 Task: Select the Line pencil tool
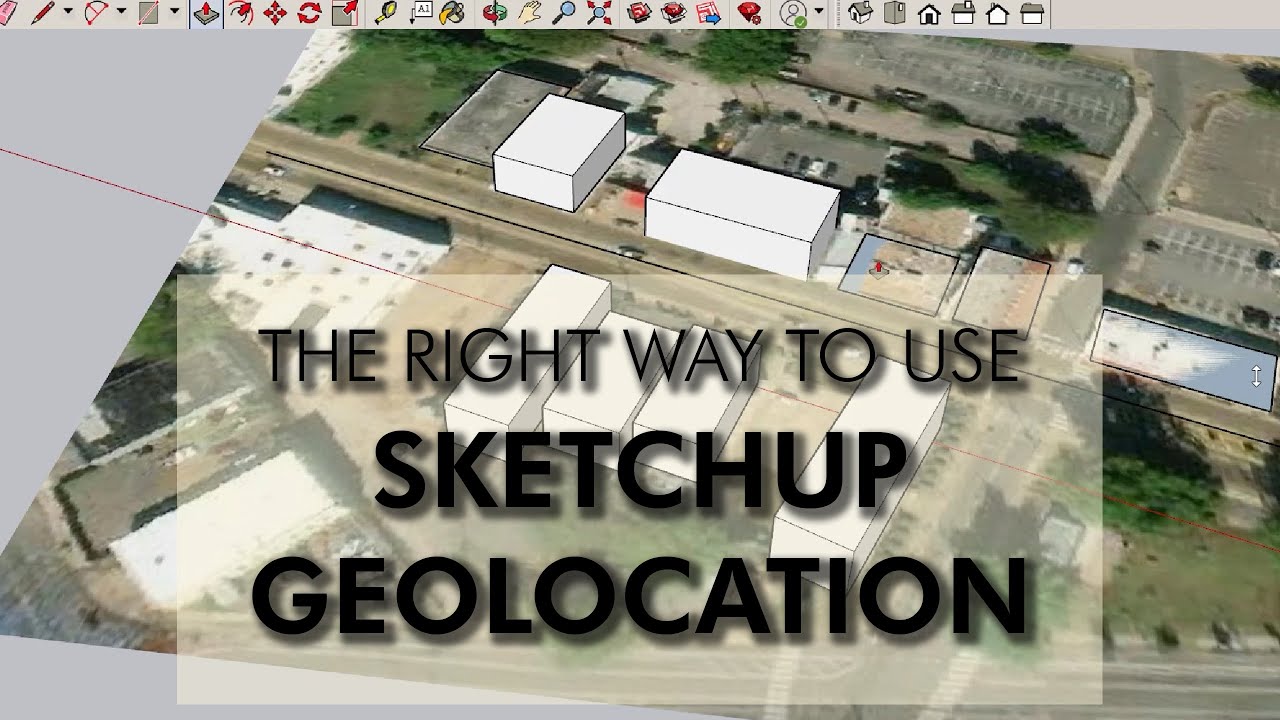(x=42, y=13)
